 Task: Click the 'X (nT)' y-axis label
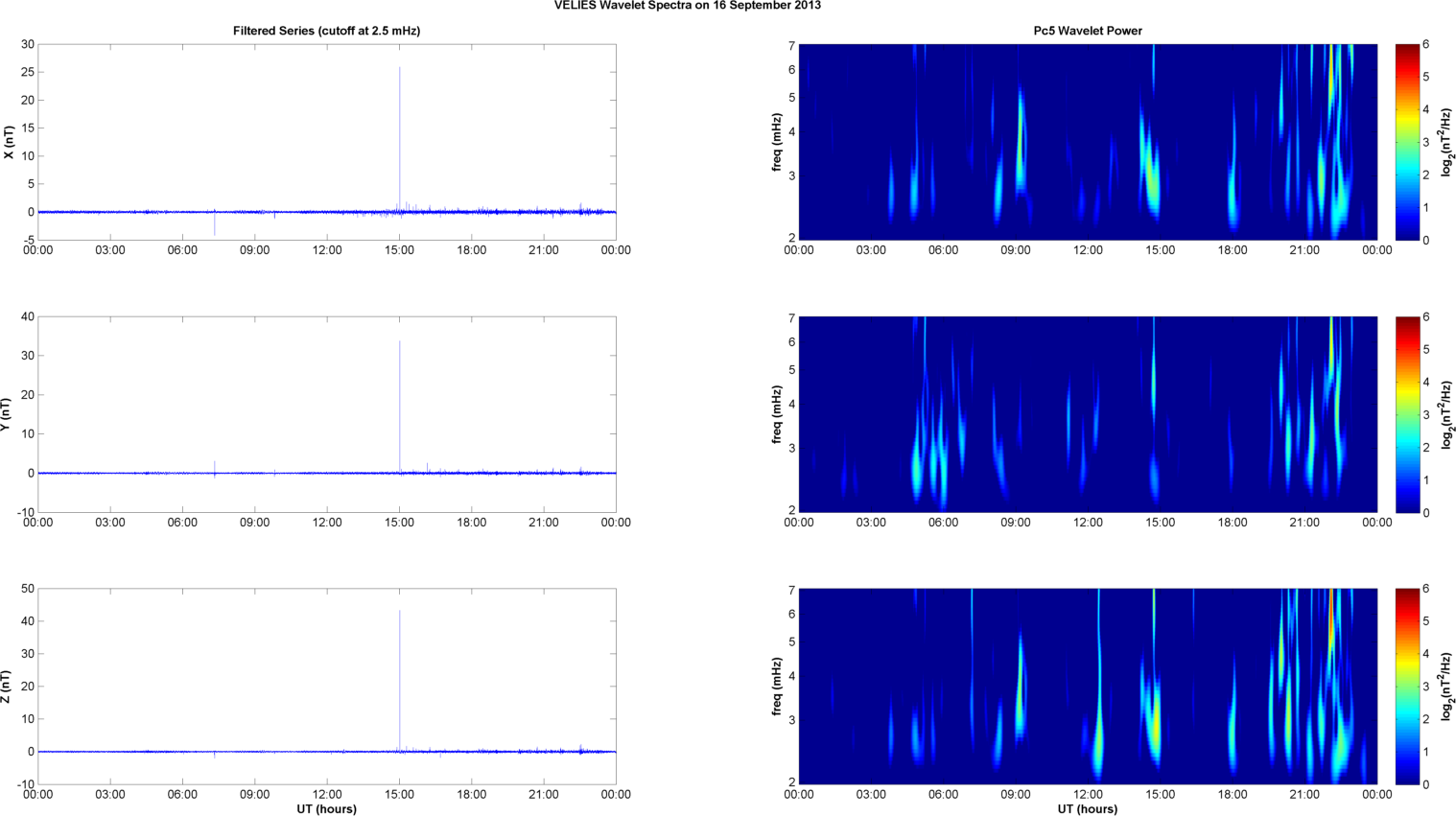click(x=9, y=142)
